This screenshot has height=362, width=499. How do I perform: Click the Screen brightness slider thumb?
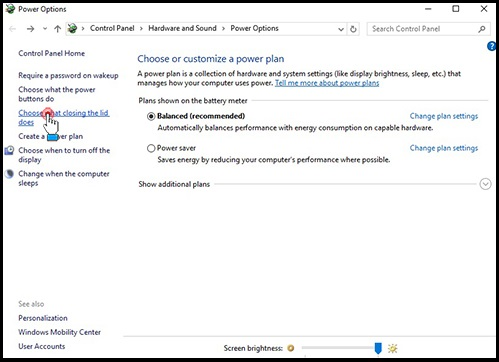[x=378, y=348]
